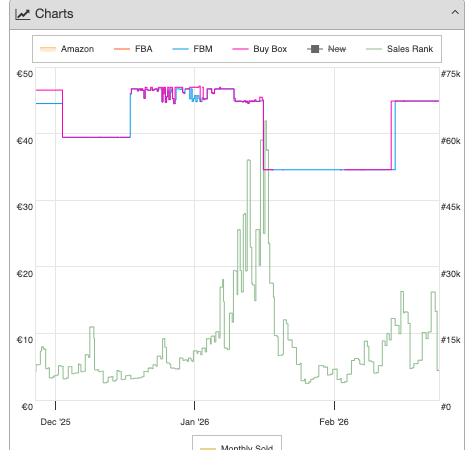The height and width of the screenshot is (450, 474).
Task: Click the #45k rank axis label
Action: tap(451, 207)
